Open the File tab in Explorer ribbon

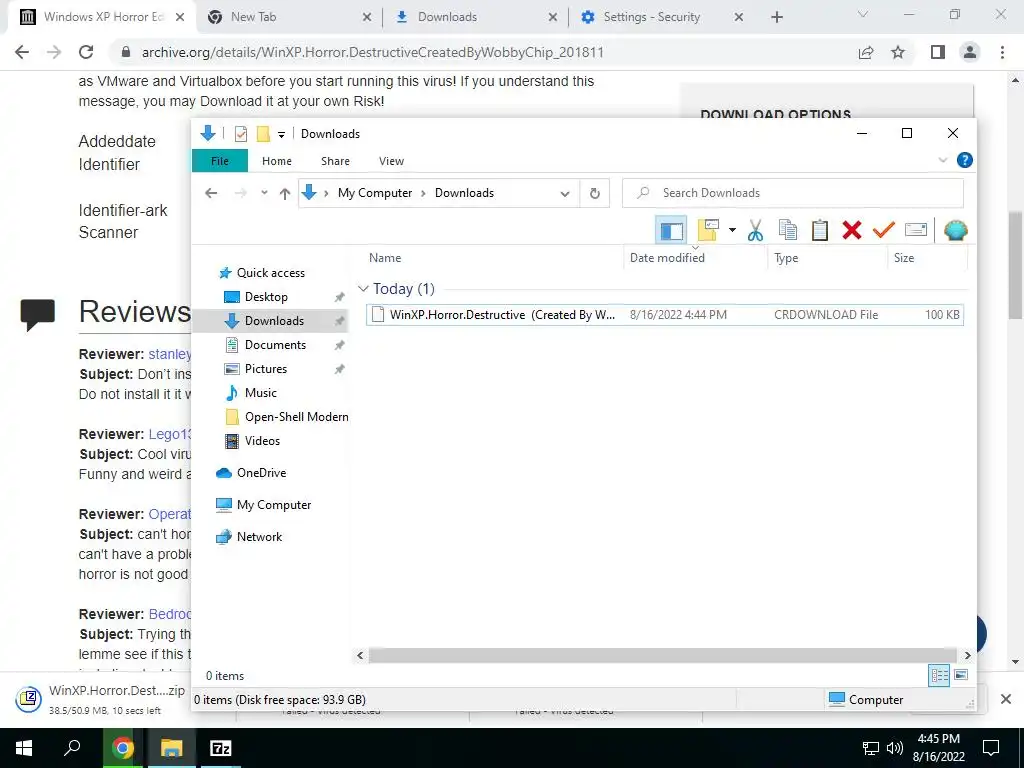220,161
